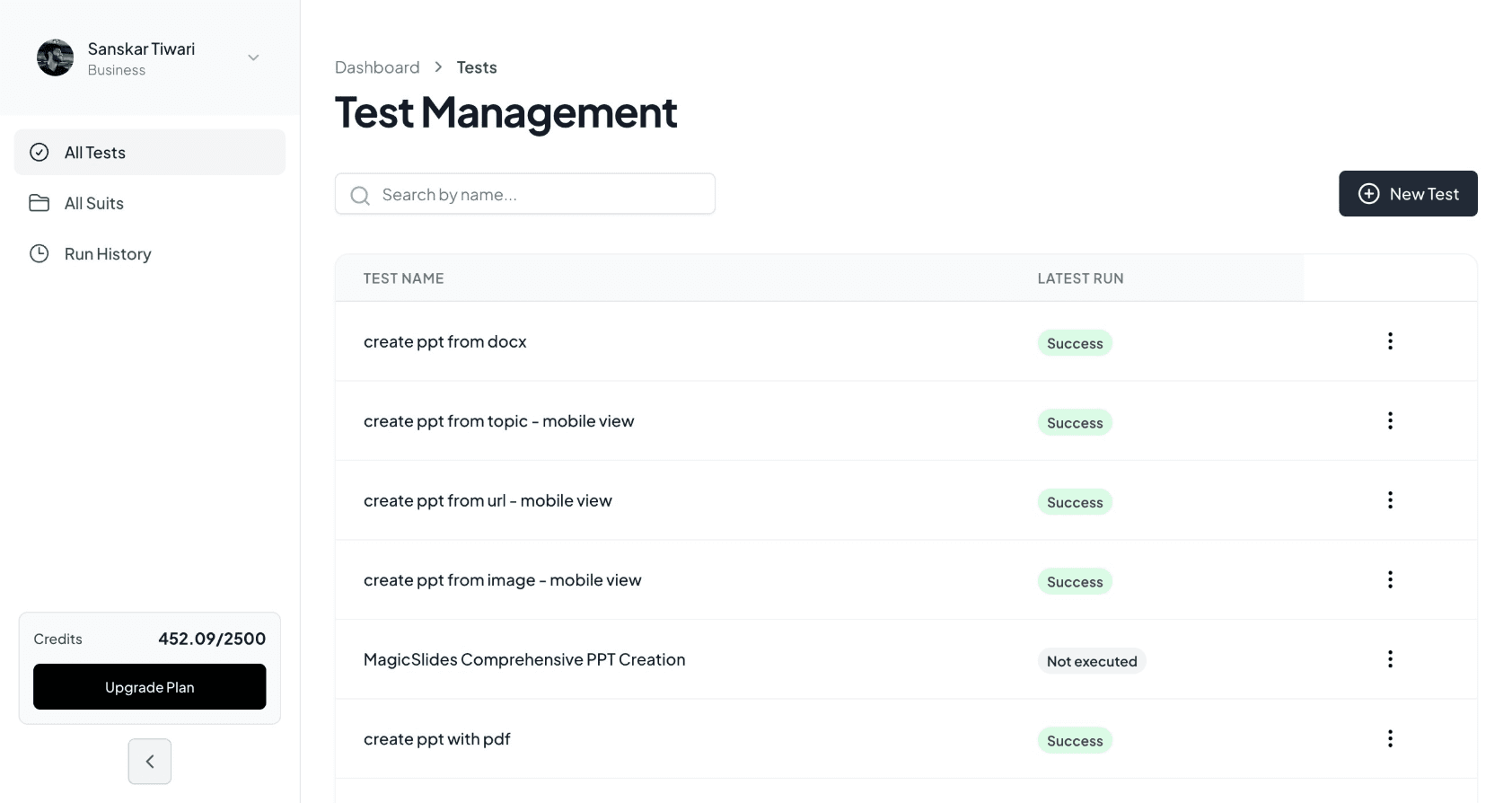
Task: Click the Upgrade Plan button
Action: 150,687
